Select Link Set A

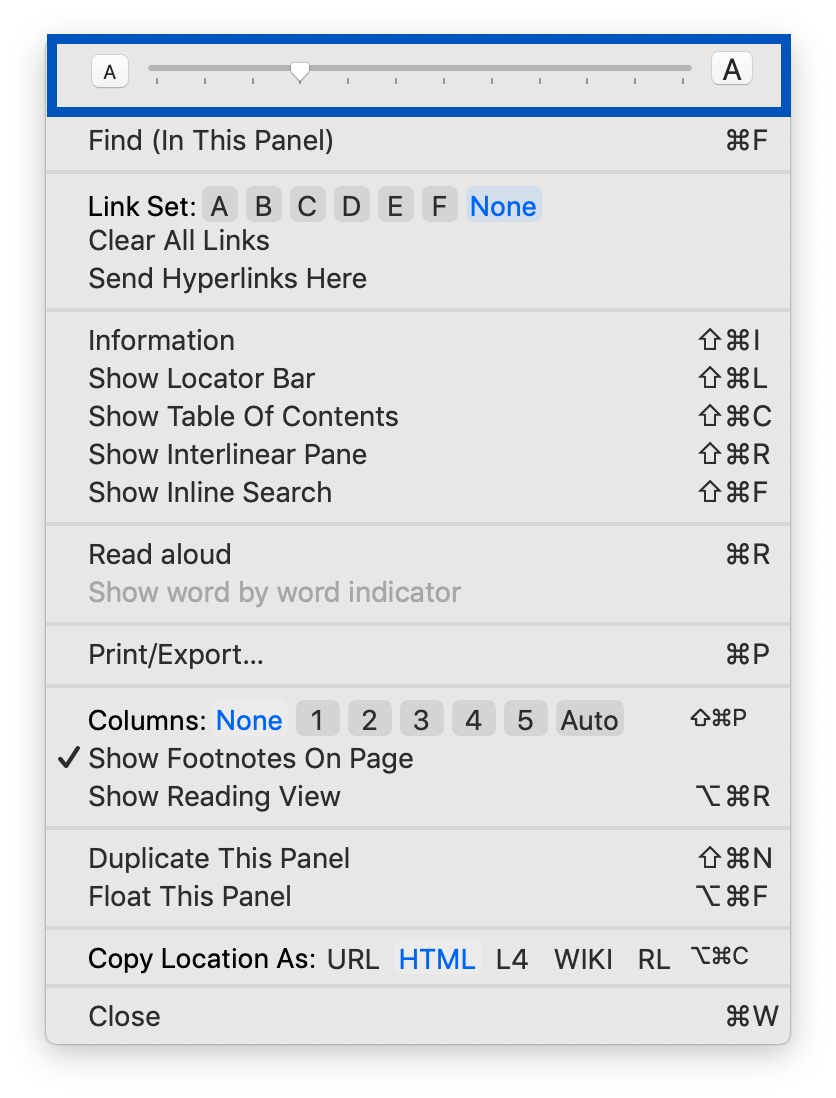click(220, 205)
